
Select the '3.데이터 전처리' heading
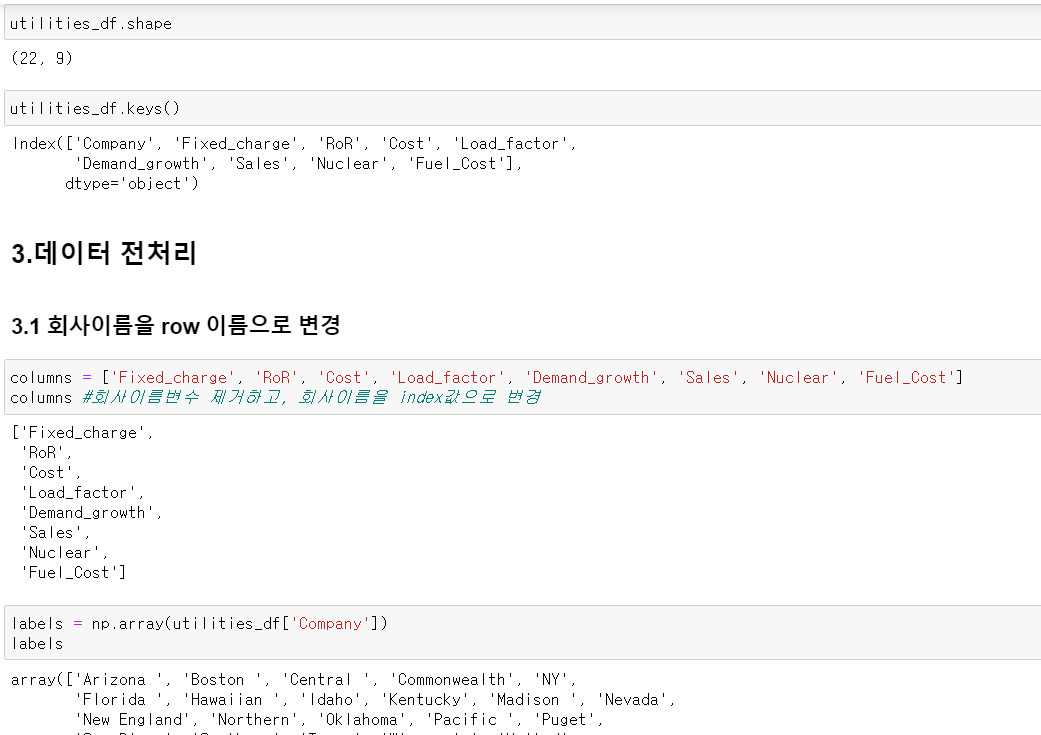point(104,253)
